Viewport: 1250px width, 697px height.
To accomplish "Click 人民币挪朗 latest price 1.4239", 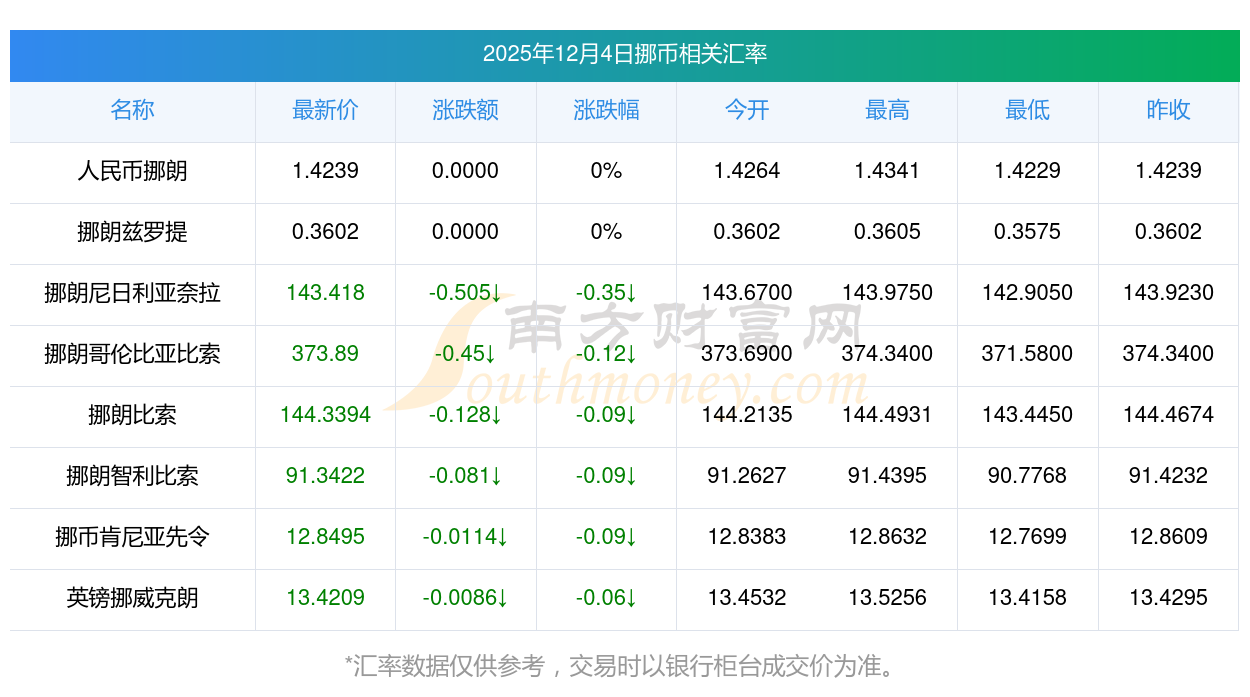I will click(325, 171).
